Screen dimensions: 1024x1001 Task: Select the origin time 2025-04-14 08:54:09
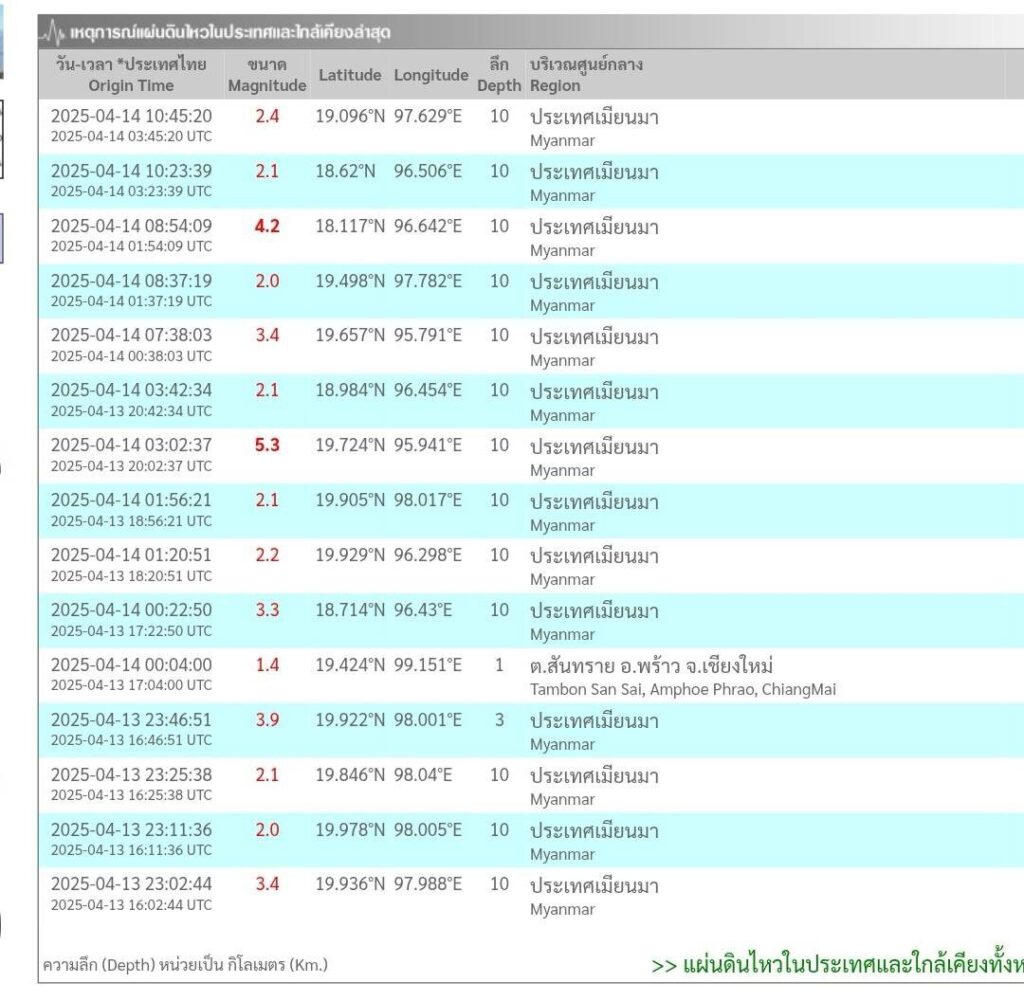(x=131, y=226)
